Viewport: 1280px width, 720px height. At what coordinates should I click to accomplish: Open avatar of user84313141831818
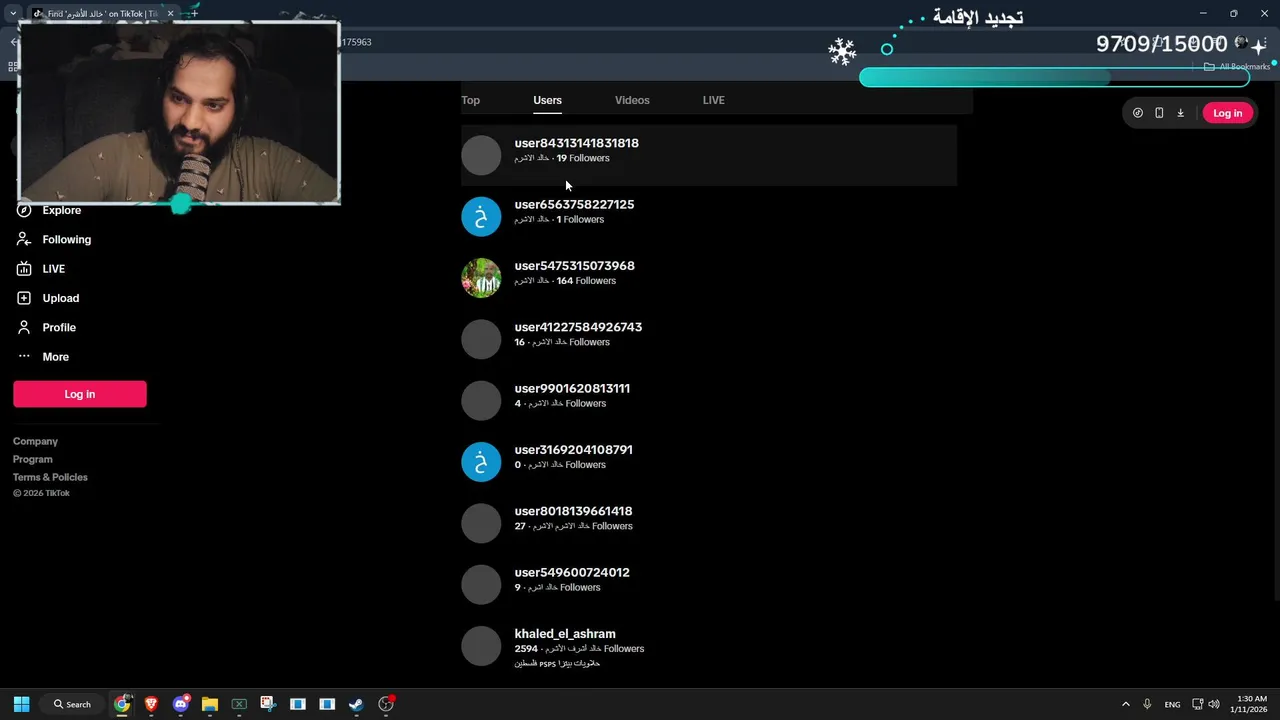click(481, 155)
